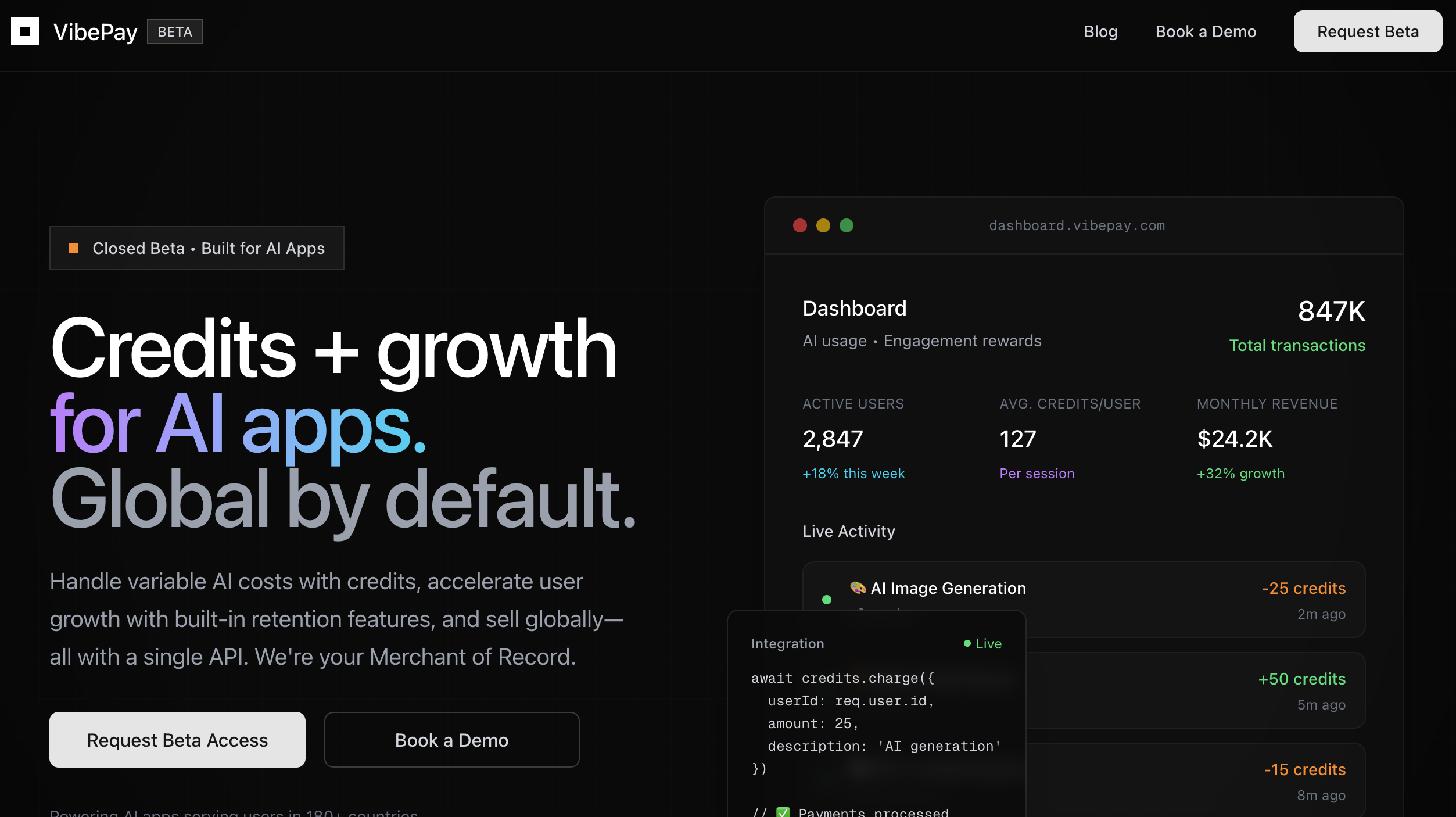1456x817 pixels.
Task: Click the green window dot in dashboard mockup
Action: pyautogui.click(x=847, y=225)
